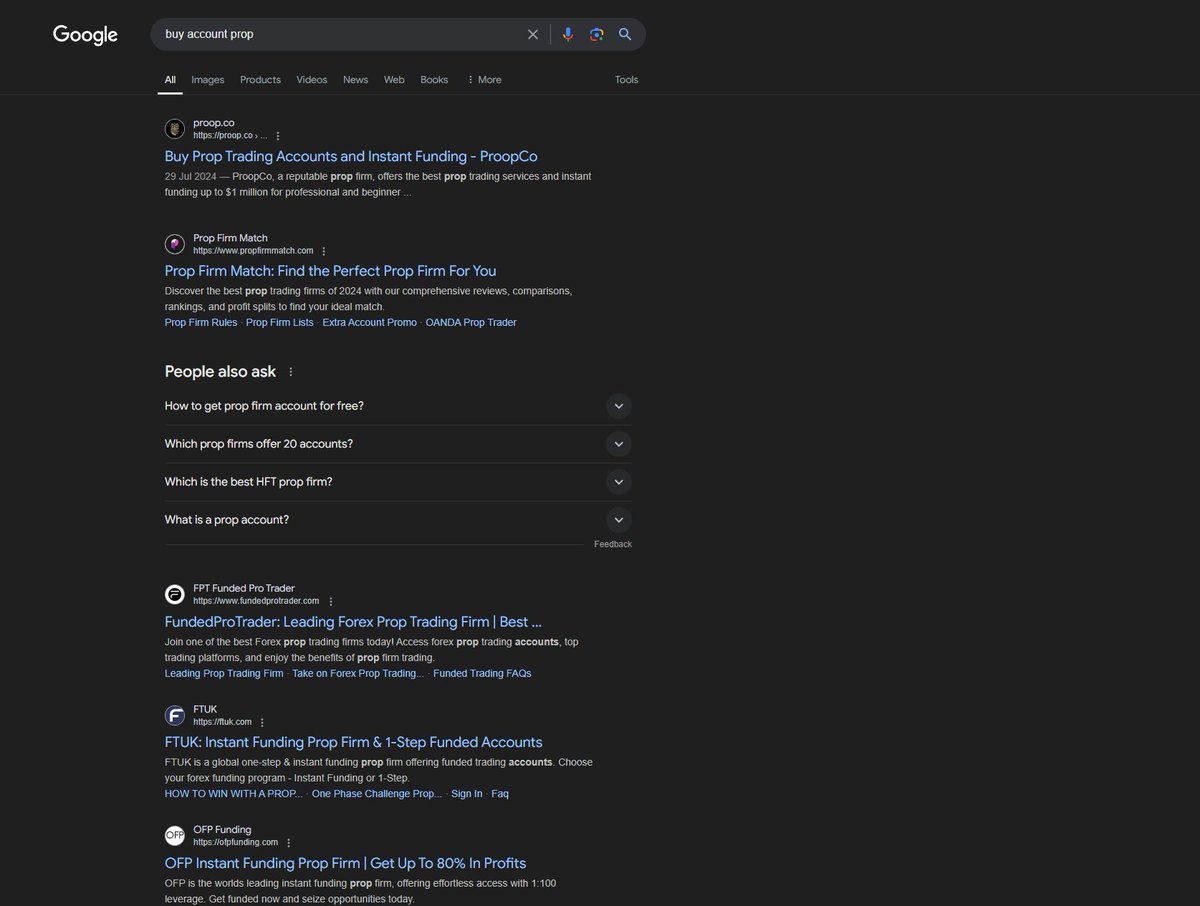Click Feedback under People also ask

coord(613,544)
